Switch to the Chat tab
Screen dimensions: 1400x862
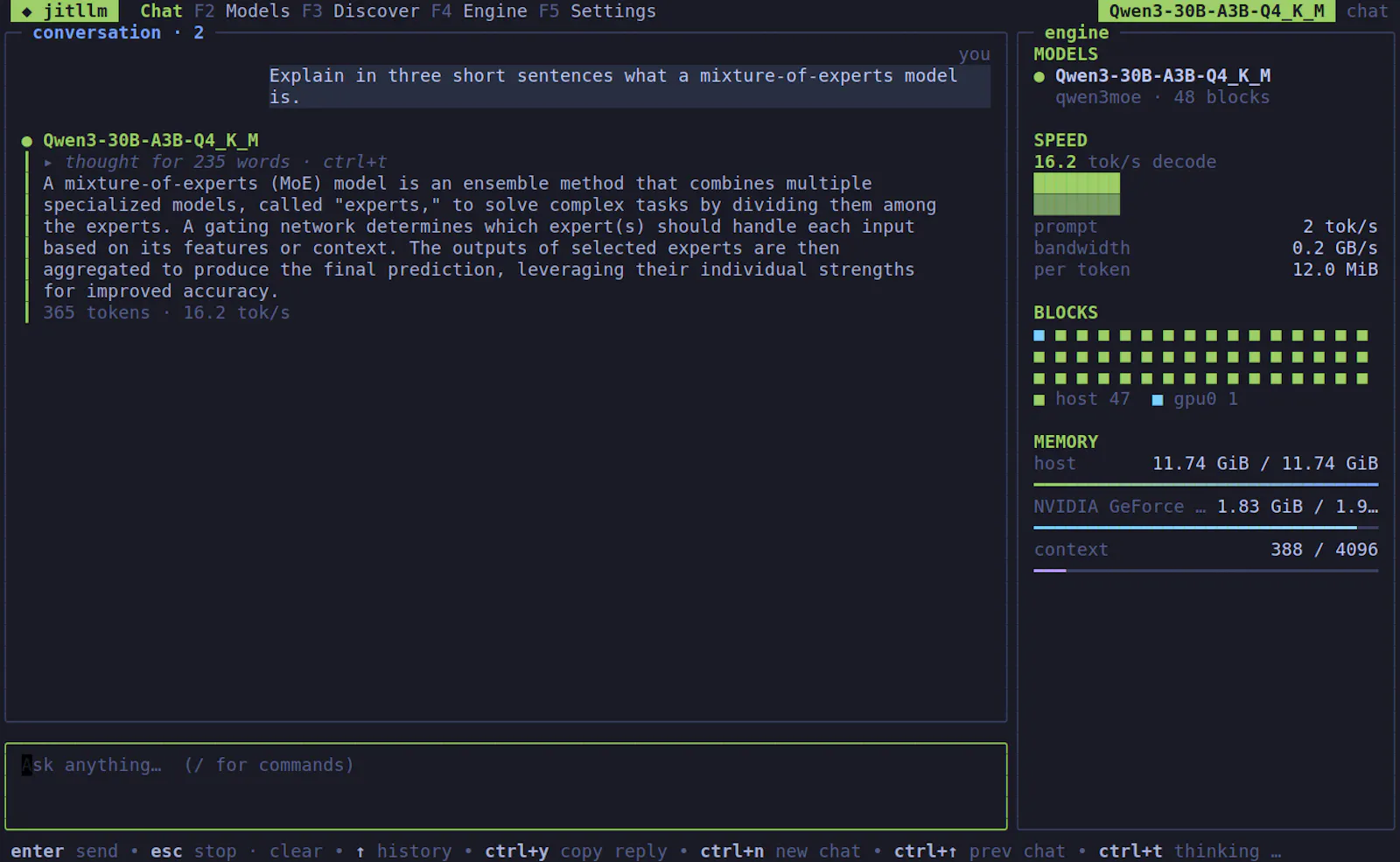tap(161, 11)
